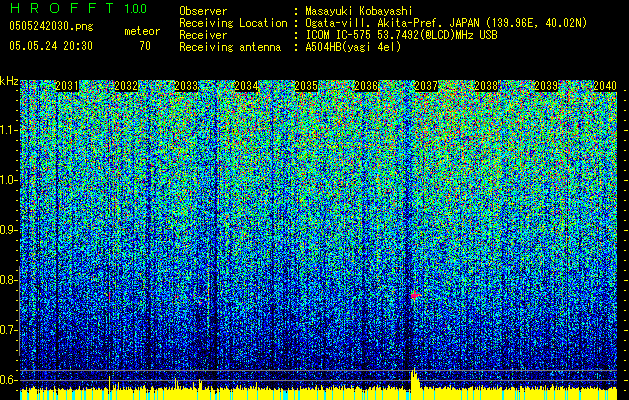Click the 2040 time marker

click(605, 86)
